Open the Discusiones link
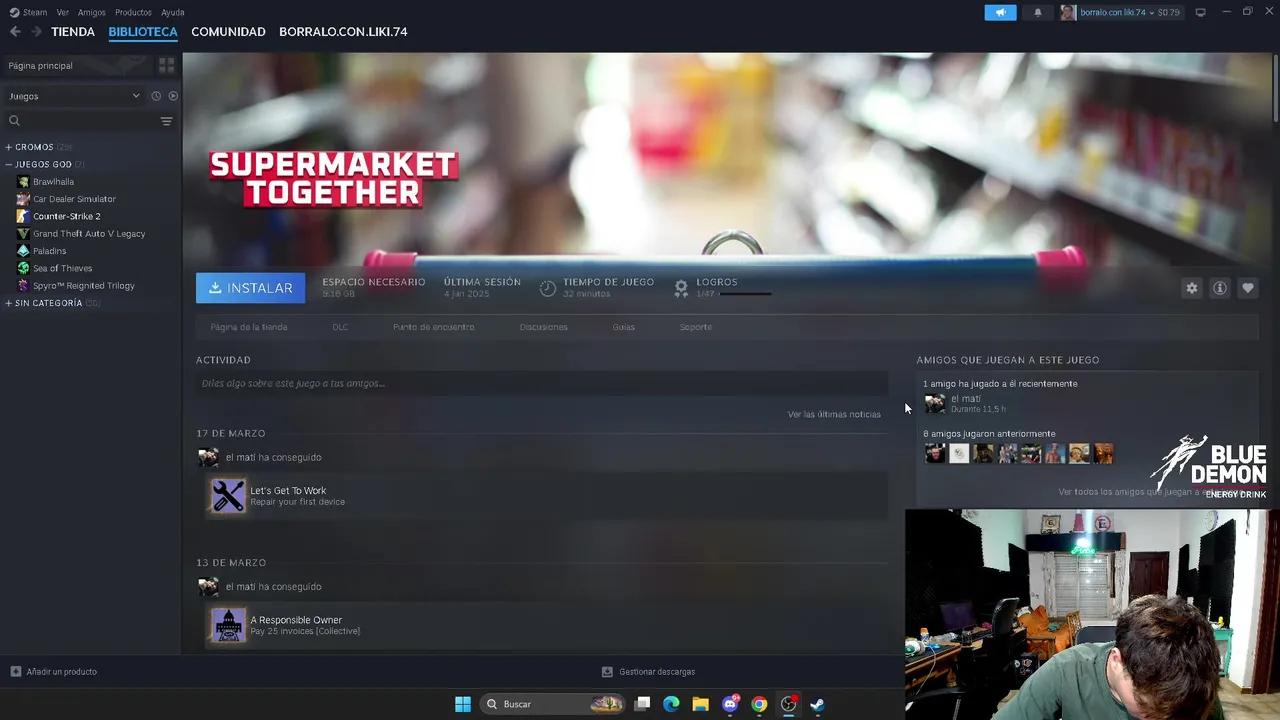Screen dimensions: 1280x720 (543, 327)
